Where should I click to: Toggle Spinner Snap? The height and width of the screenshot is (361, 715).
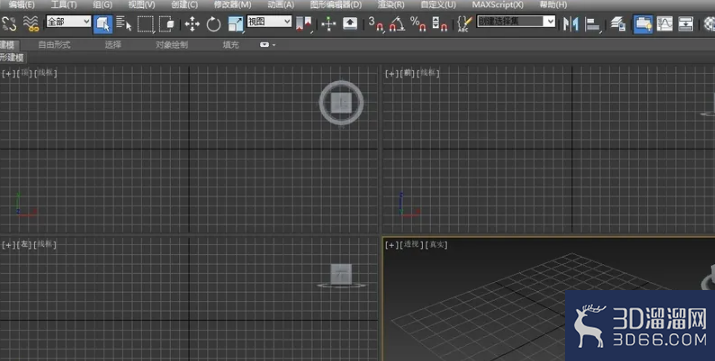[x=440, y=24]
